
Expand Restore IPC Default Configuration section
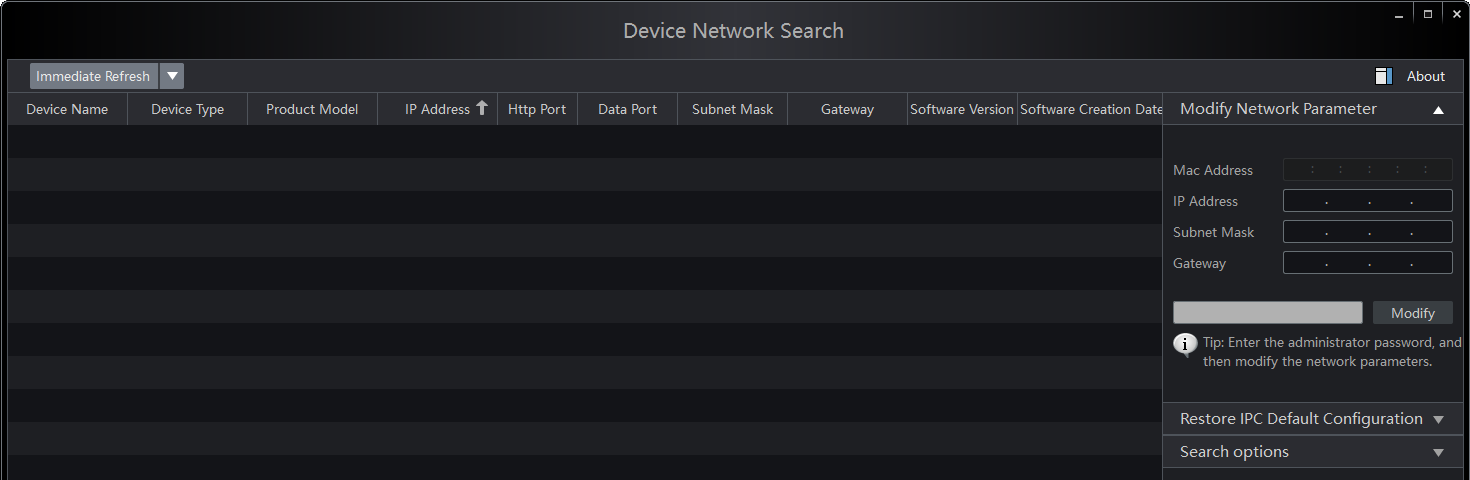tap(1438, 419)
